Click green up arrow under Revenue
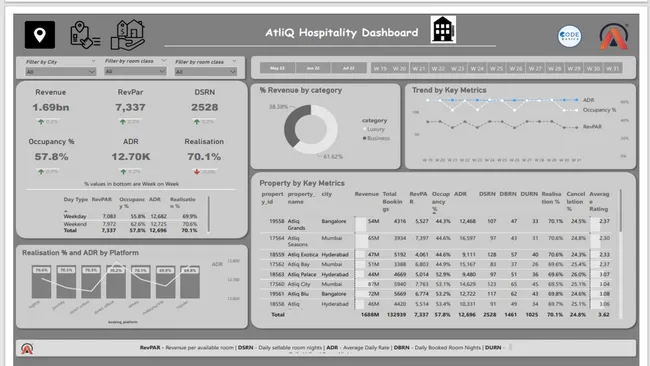The width and height of the screenshot is (650, 366). (x=41, y=122)
